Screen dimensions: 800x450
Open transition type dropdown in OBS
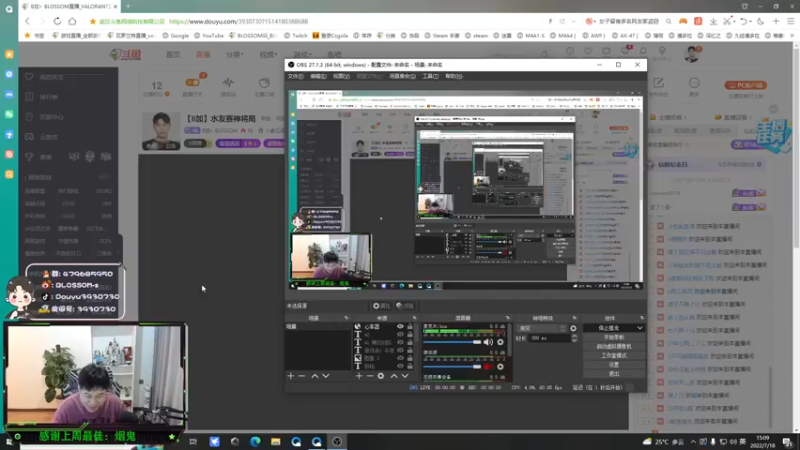click(x=541, y=329)
